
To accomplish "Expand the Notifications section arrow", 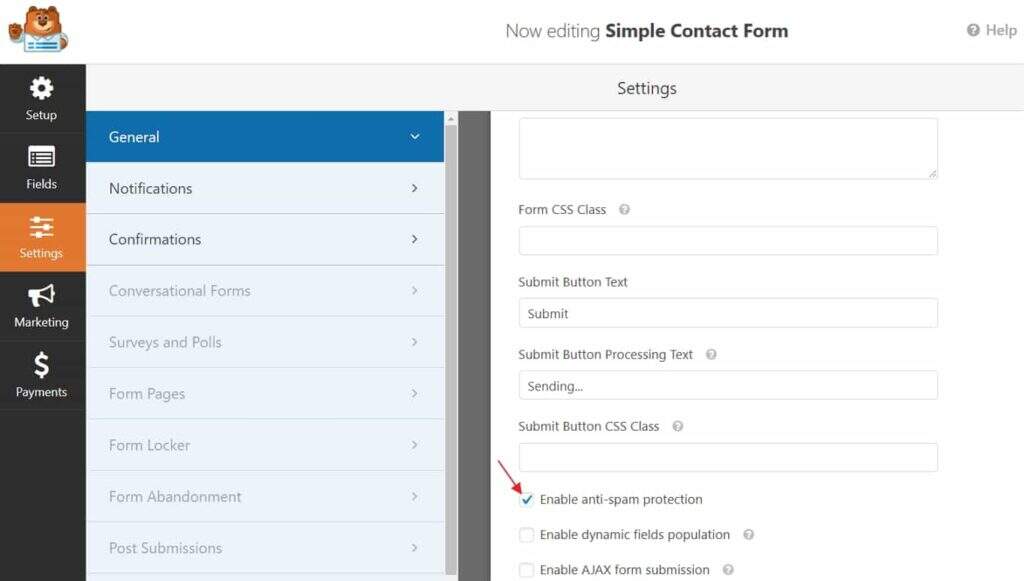I will (415, 188).
